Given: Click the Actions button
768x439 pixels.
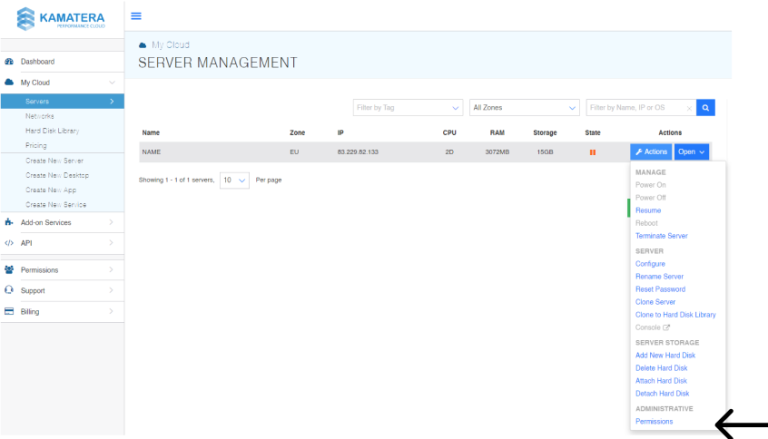Looking at the screenshot, I should (651, 152).
